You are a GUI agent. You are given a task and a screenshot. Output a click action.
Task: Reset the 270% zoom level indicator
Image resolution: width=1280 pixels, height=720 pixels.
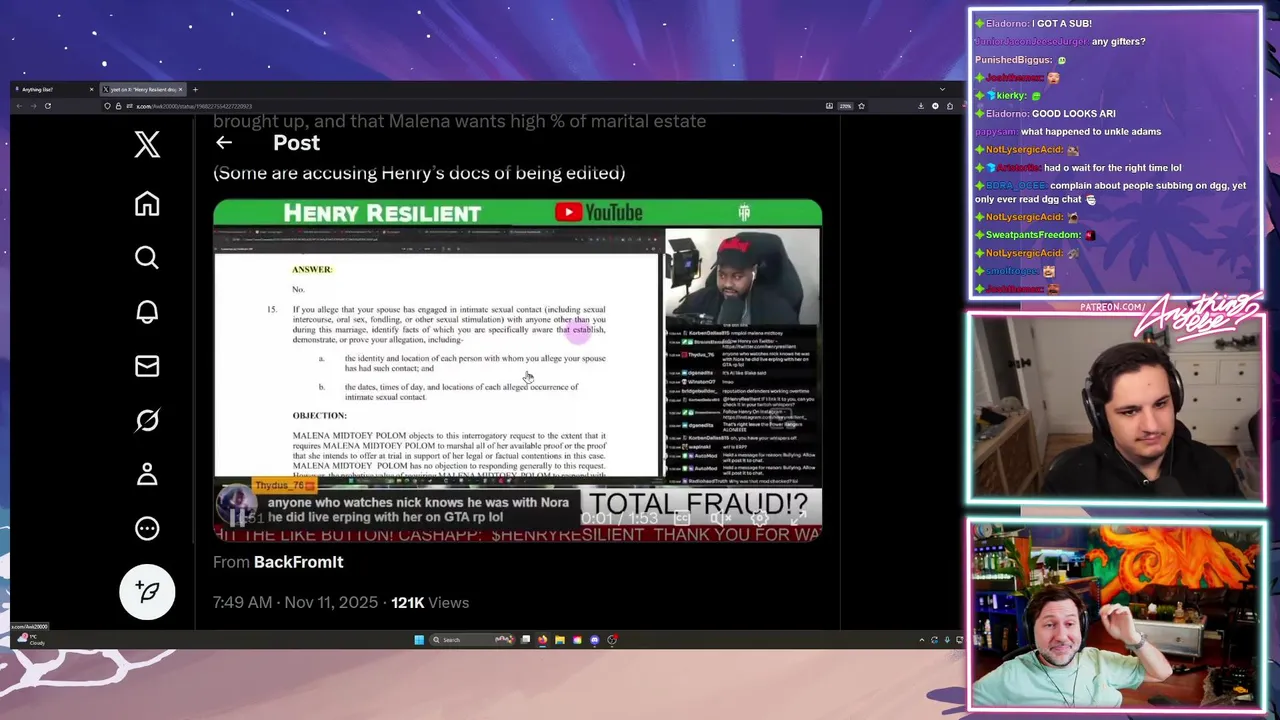[845, 106]
